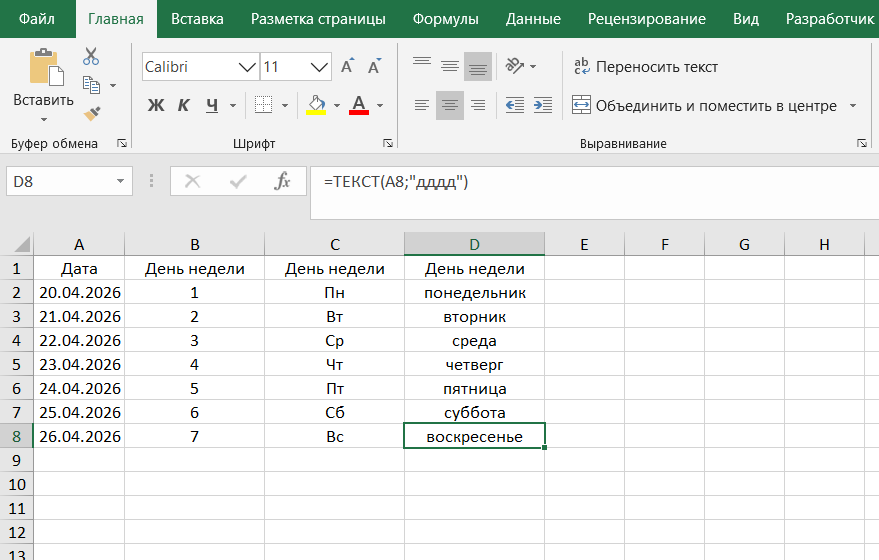Select row 8 header
The image size is (879, 560).
tap(16, 436)
